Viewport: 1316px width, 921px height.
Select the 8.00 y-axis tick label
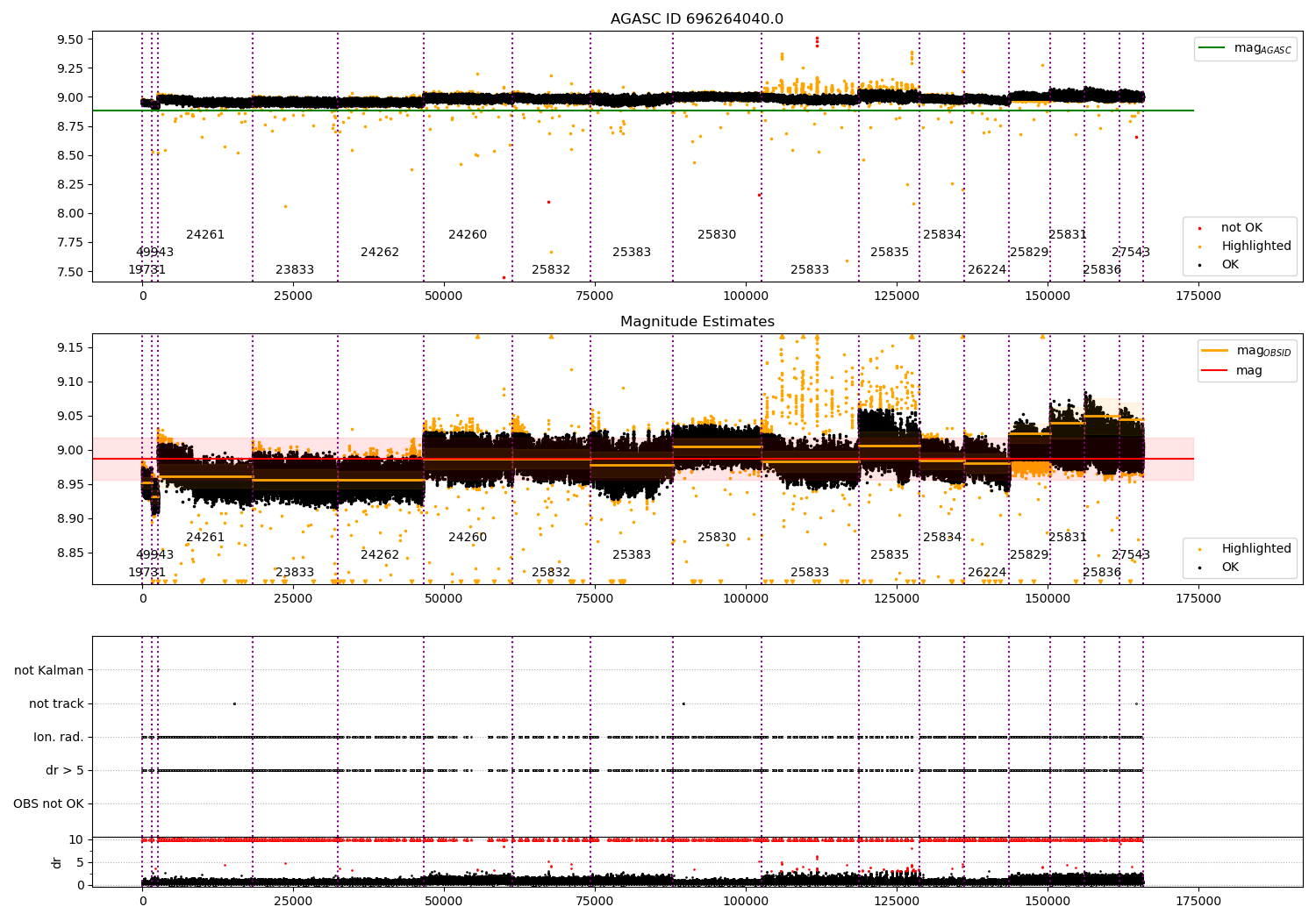[70, 213]
